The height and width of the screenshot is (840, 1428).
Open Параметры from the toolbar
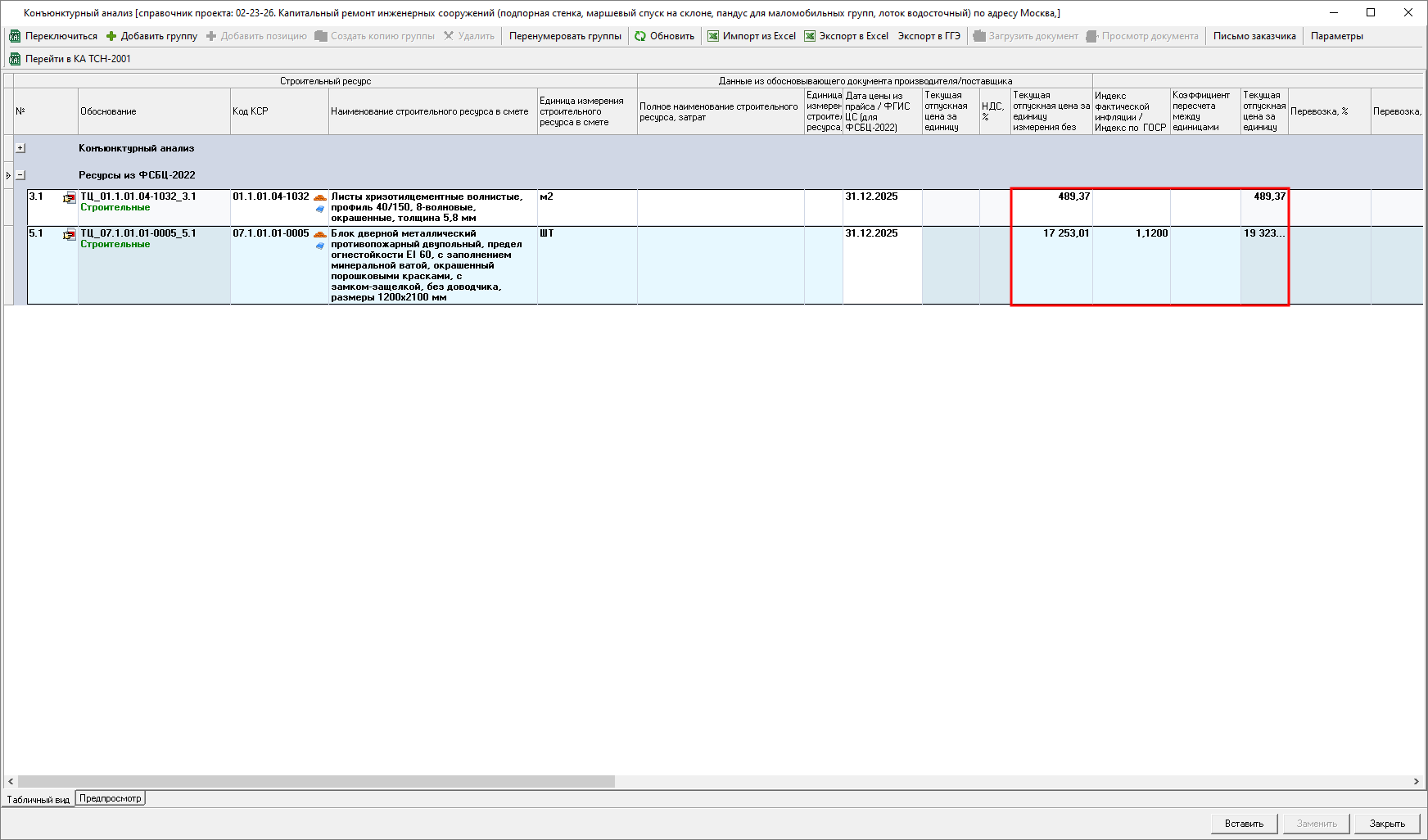(x=1336, y=36)
